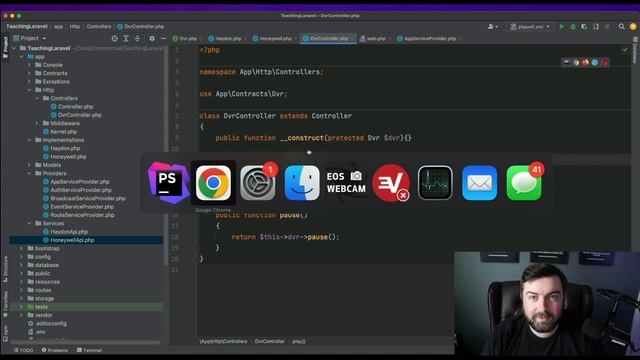Viewport: 640px width, 360px height.
Task: Open Project panel settings gear
Action: coord(152,38)
